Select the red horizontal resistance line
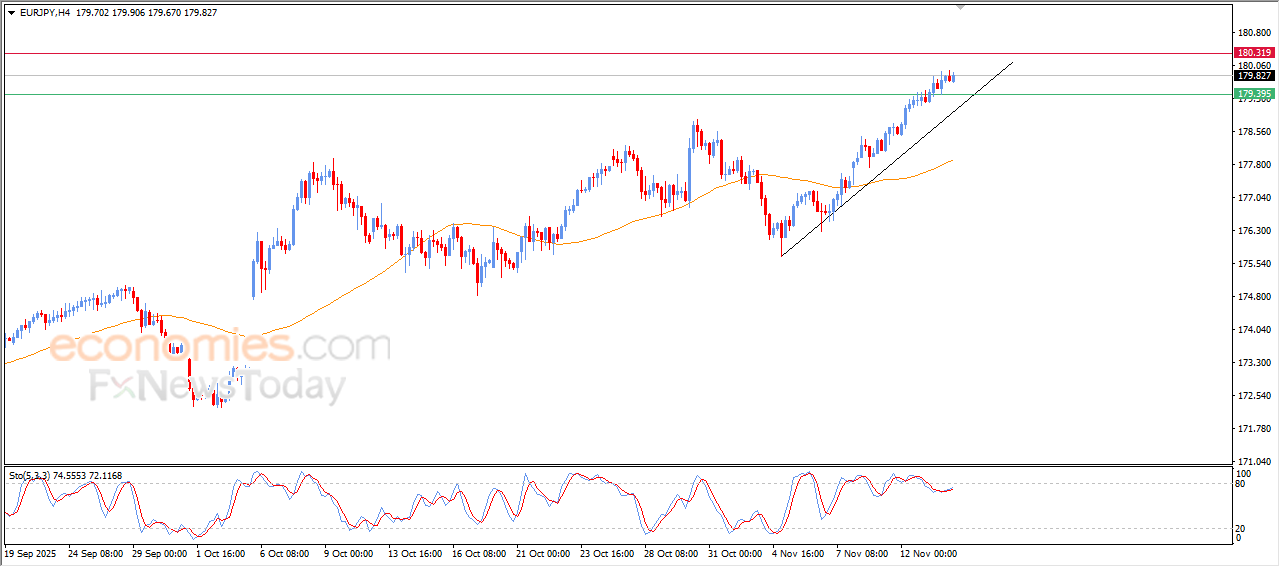Viewport: 1280px width, 567px height. tap(617, 53)
